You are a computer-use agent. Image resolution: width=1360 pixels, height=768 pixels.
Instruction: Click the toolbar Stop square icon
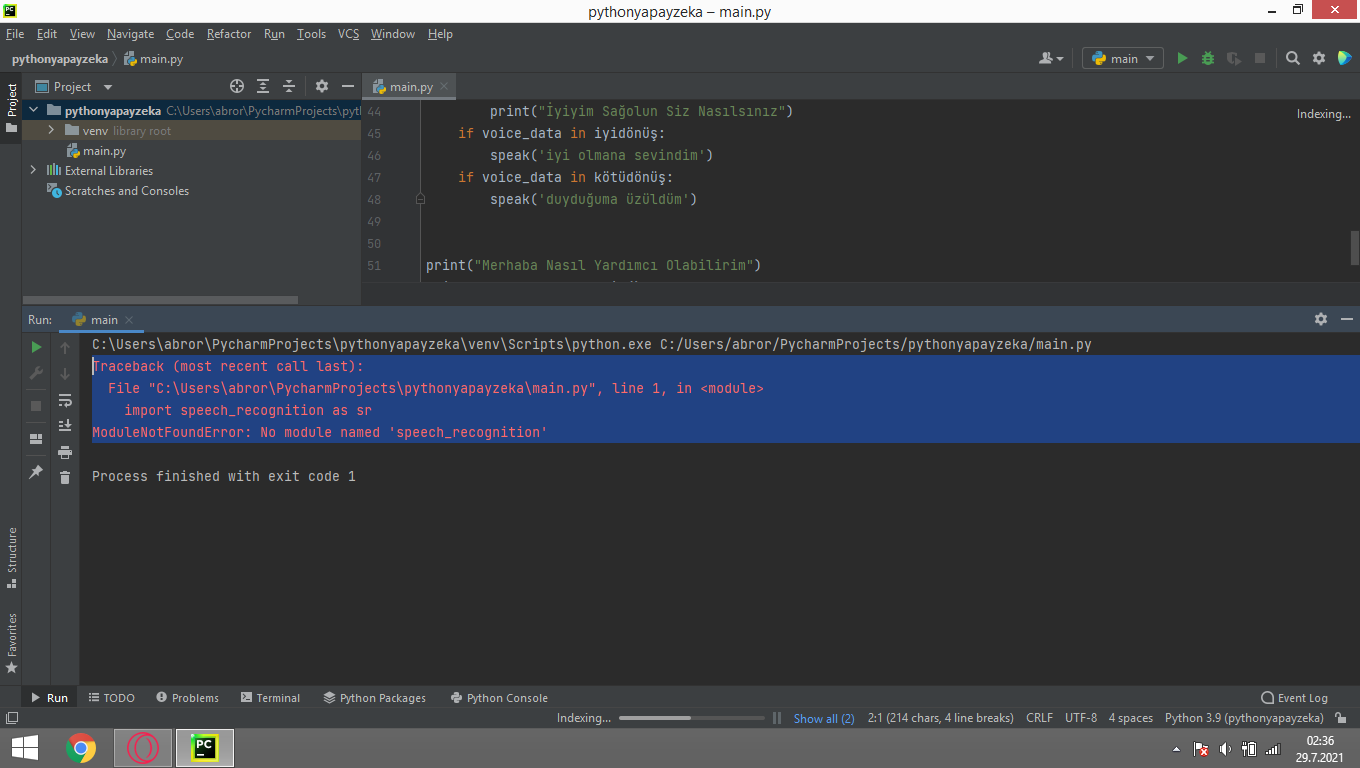tap(1260, 59)
